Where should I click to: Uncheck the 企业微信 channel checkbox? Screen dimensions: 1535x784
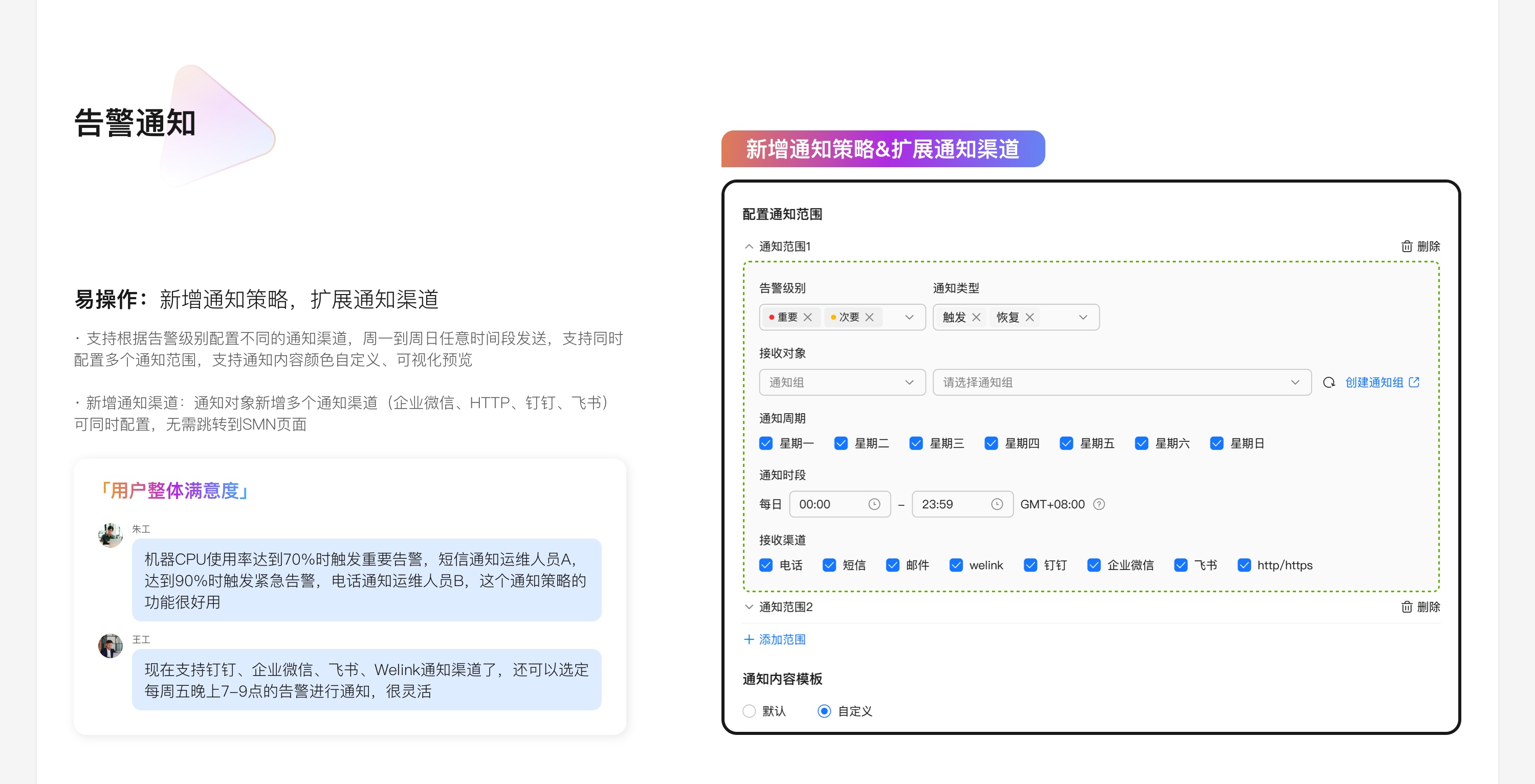pos(1093,565)
